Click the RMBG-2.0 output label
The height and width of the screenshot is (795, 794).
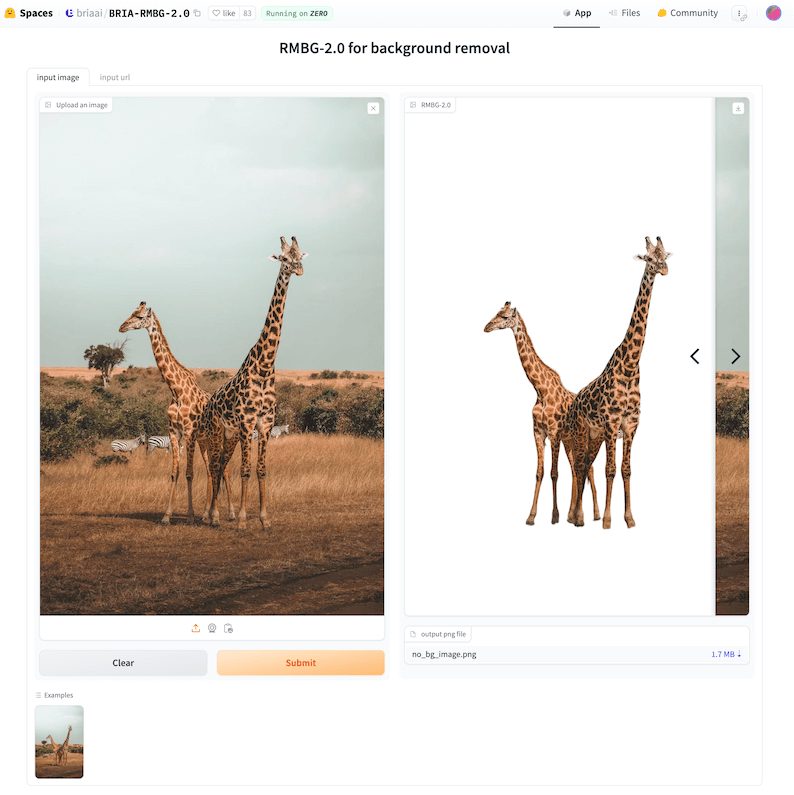click(x=430, y=105)
